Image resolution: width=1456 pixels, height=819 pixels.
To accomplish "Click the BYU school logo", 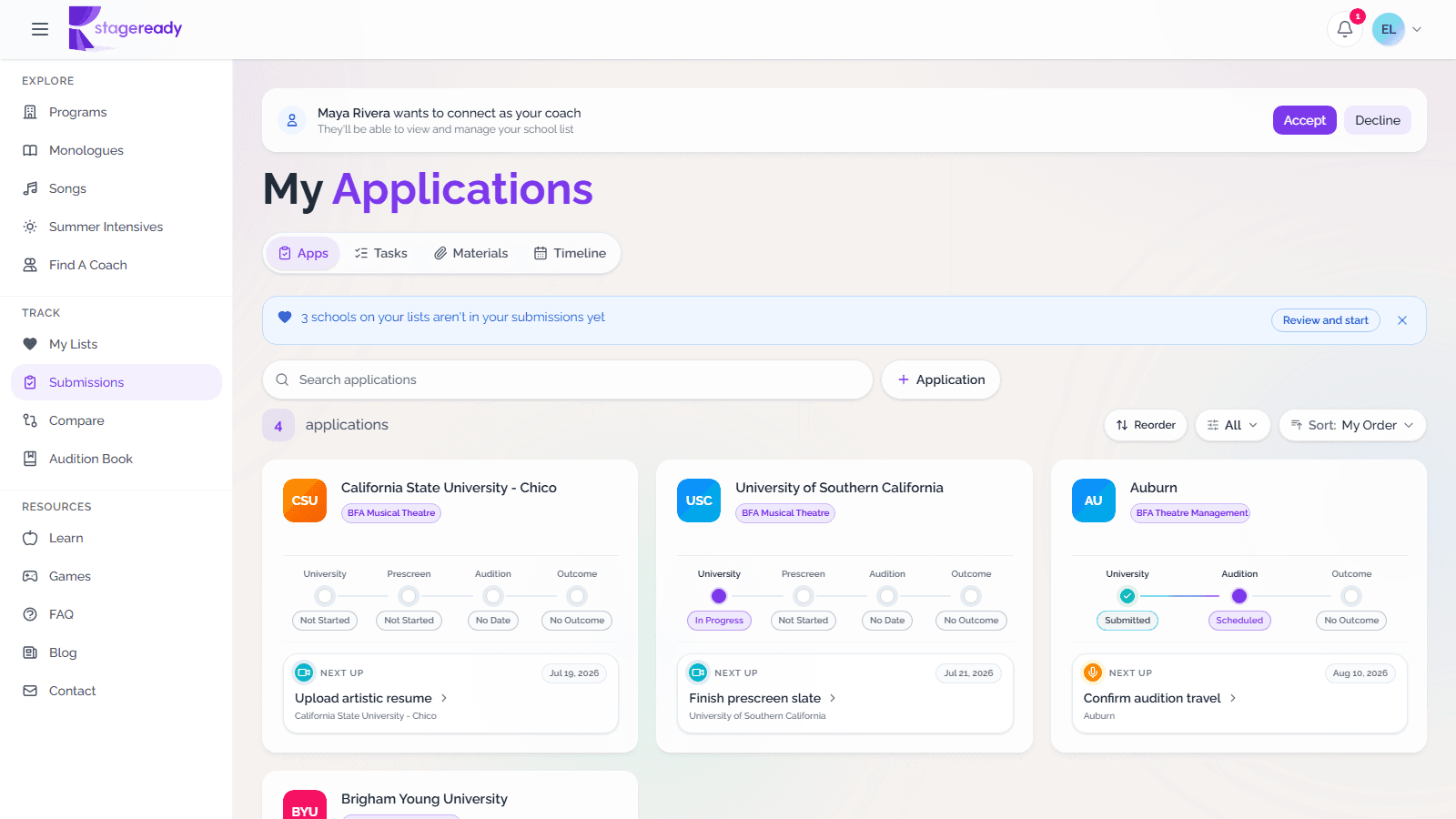I will coord(305,804).
